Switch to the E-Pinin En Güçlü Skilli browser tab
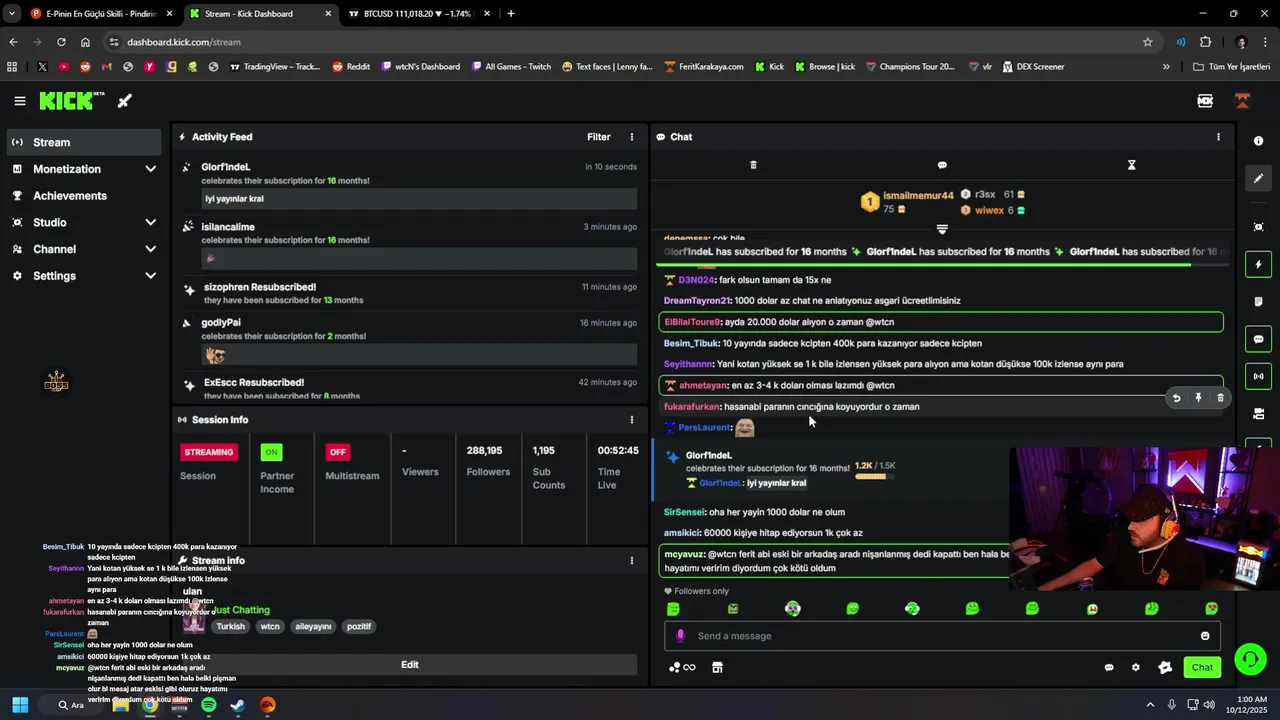The height and width of the screenshot is (720, 1280). [x=101, y=14]
